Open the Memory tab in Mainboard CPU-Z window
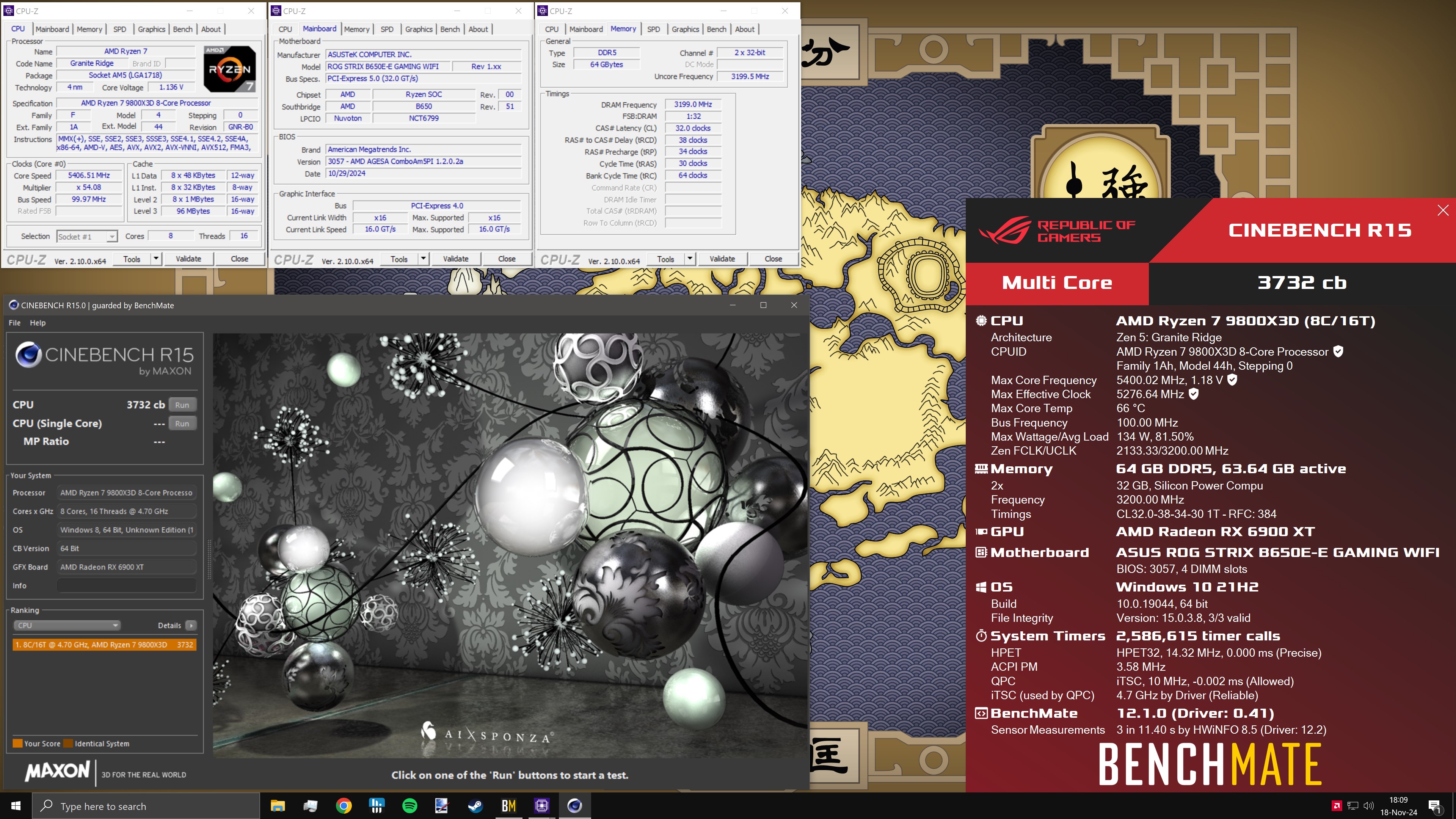This screenshot has height=819, width=1456. tap(357, 30)
